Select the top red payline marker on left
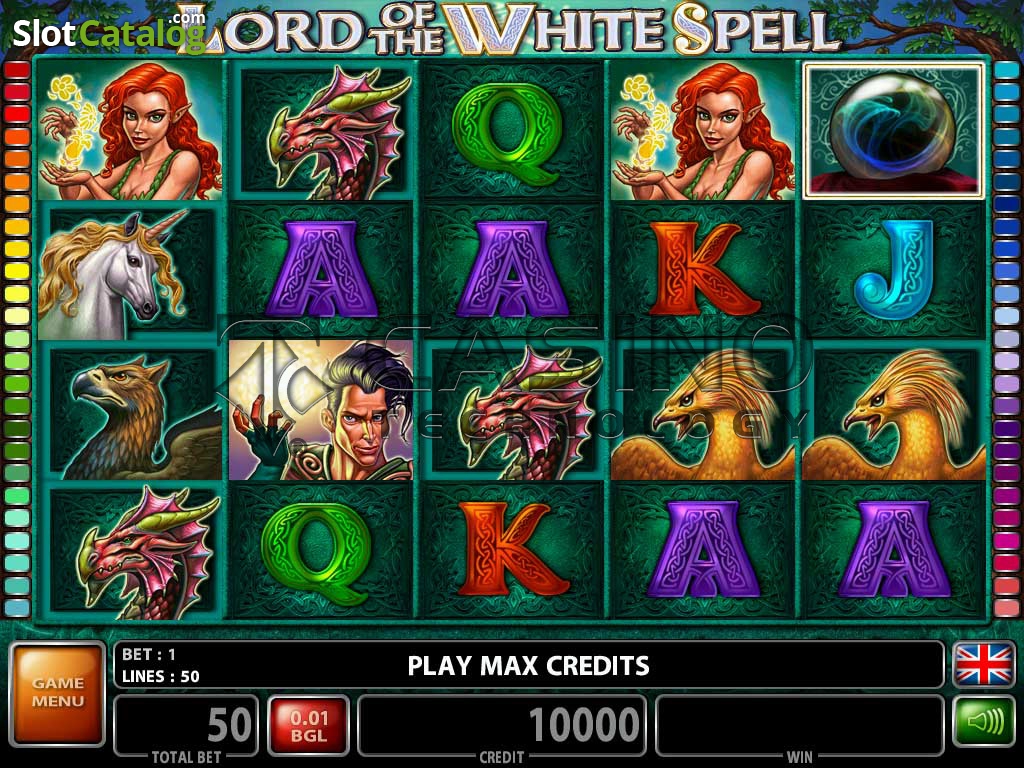The width and height of the screenshot is (1024, 768). [x=17, y=71]
